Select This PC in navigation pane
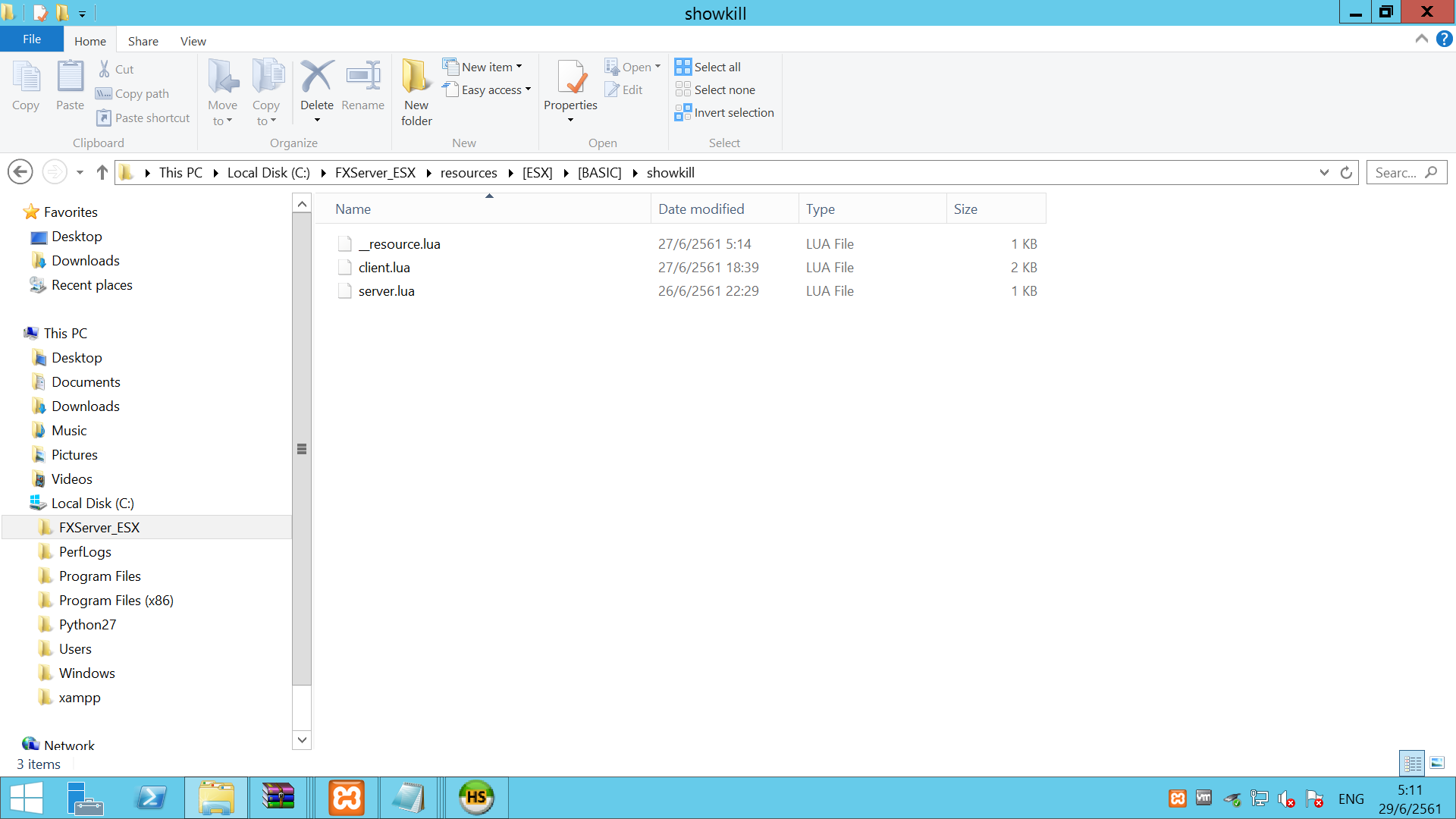This screenshot has width=1456, height=819. point(65,333)
